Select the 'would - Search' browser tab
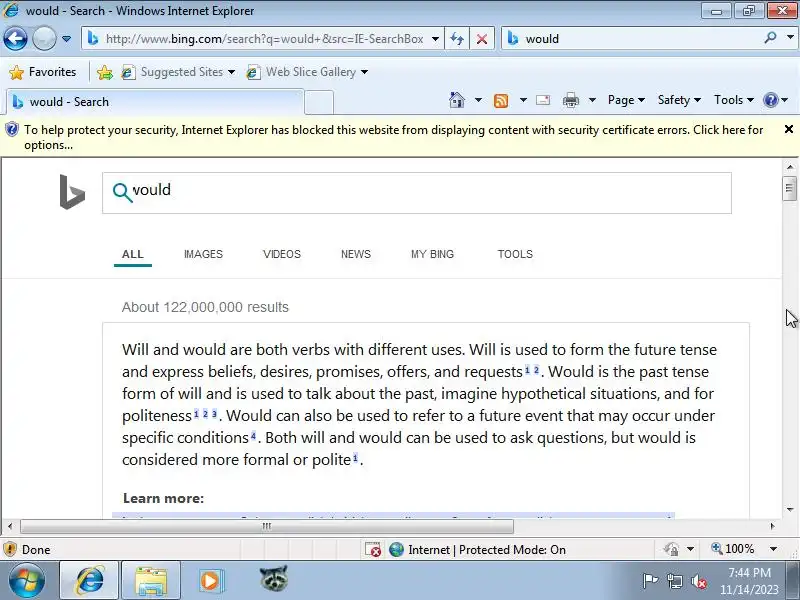This screenshot has height=600, width=800. tap(155, 102)
